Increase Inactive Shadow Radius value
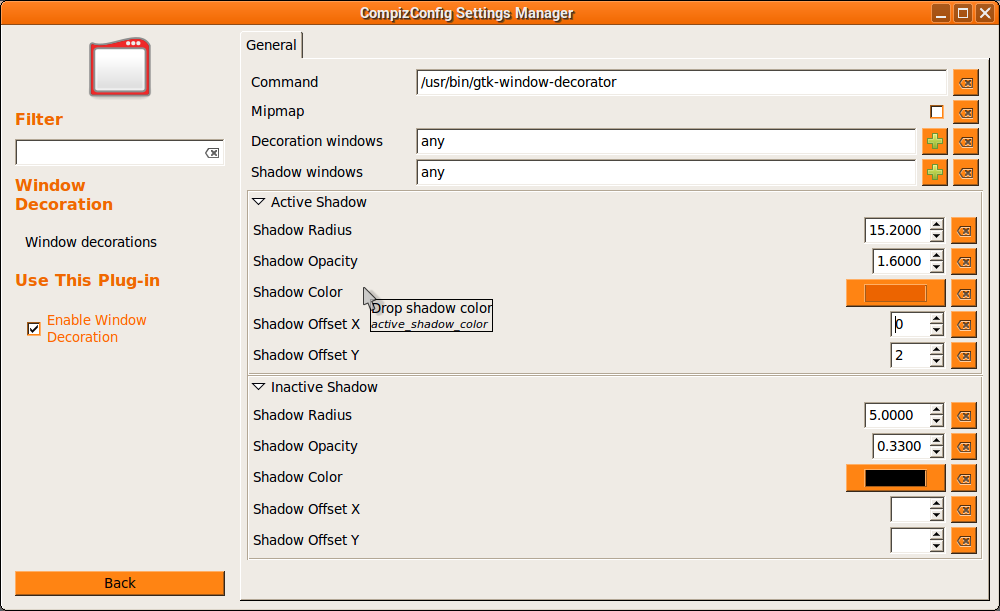This screenshot has height=611, width=1000. [936, 409]
